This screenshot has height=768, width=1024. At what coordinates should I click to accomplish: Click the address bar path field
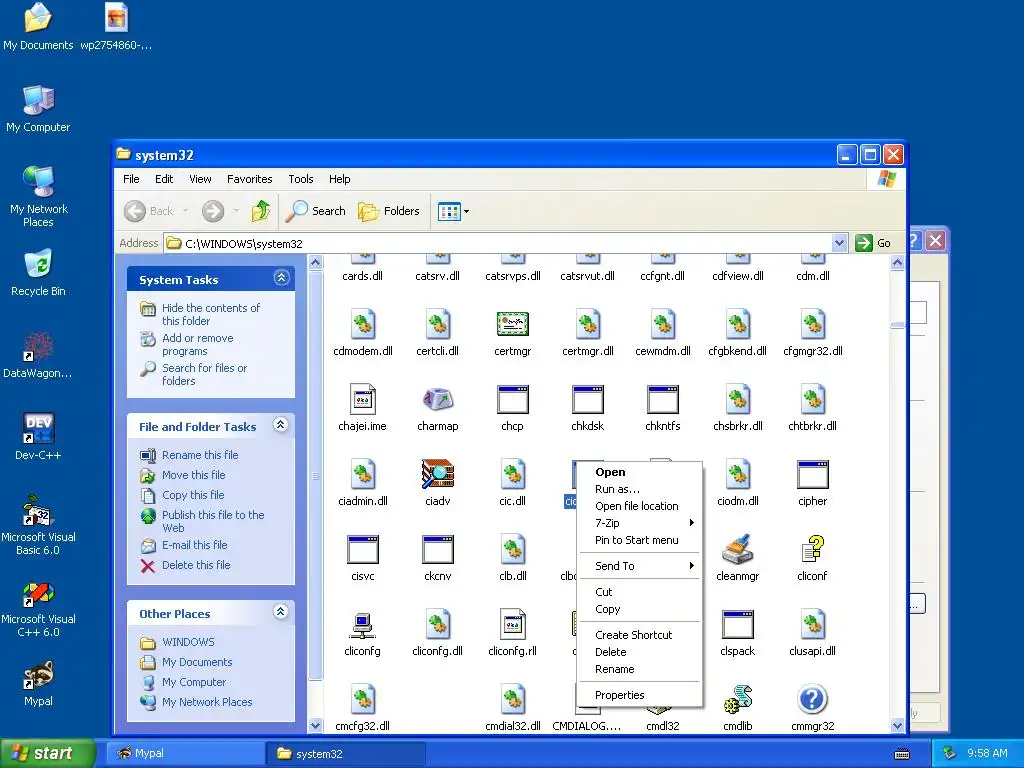[x=498, y=244]
